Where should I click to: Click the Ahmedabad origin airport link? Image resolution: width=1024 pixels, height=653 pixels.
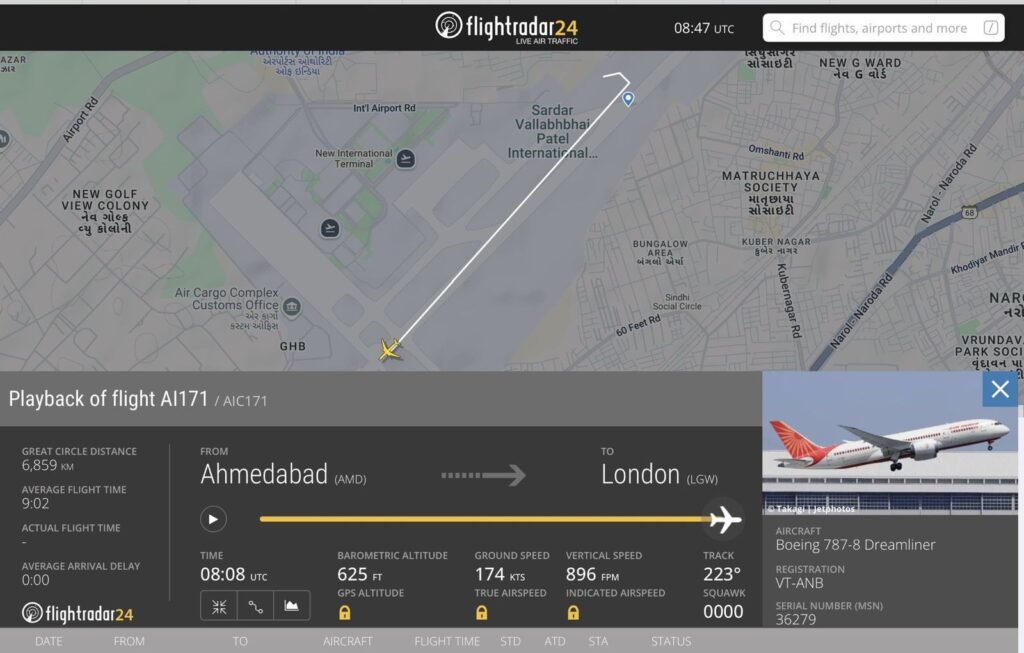[265, 475]
